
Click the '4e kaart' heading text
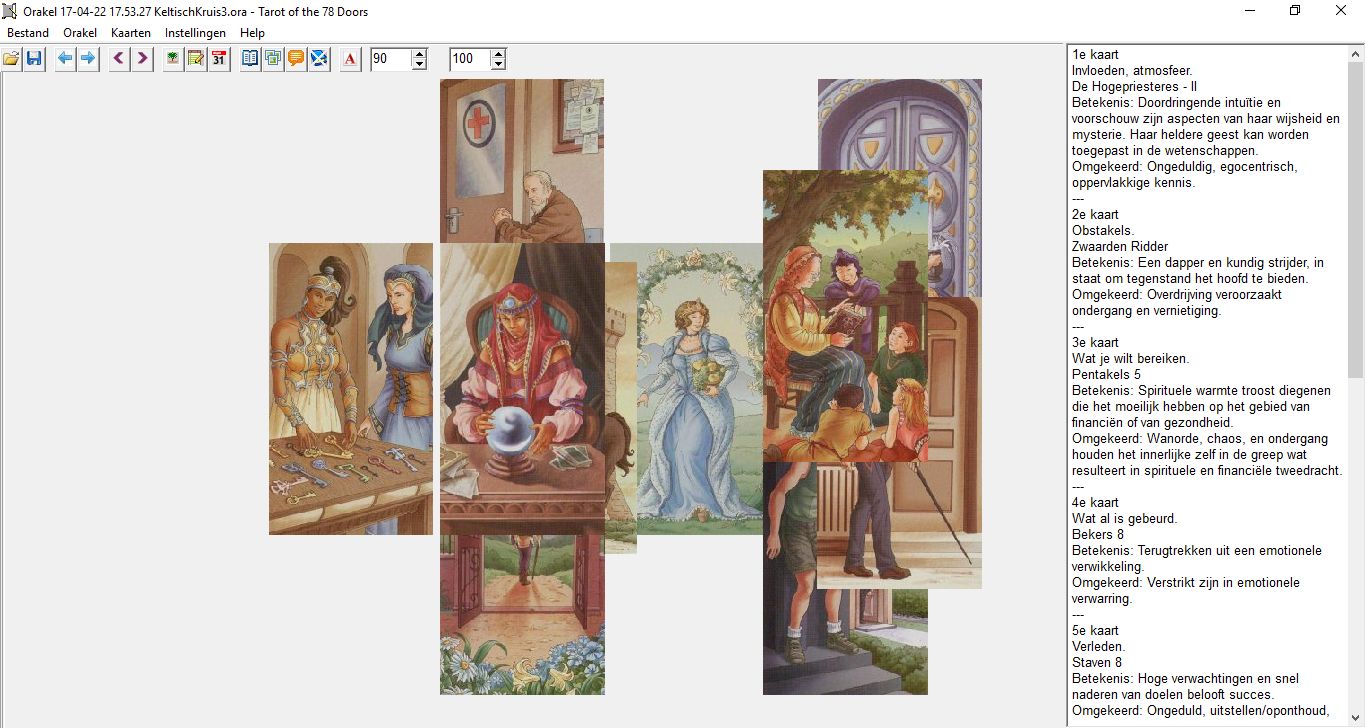(x=1095, y=503)
